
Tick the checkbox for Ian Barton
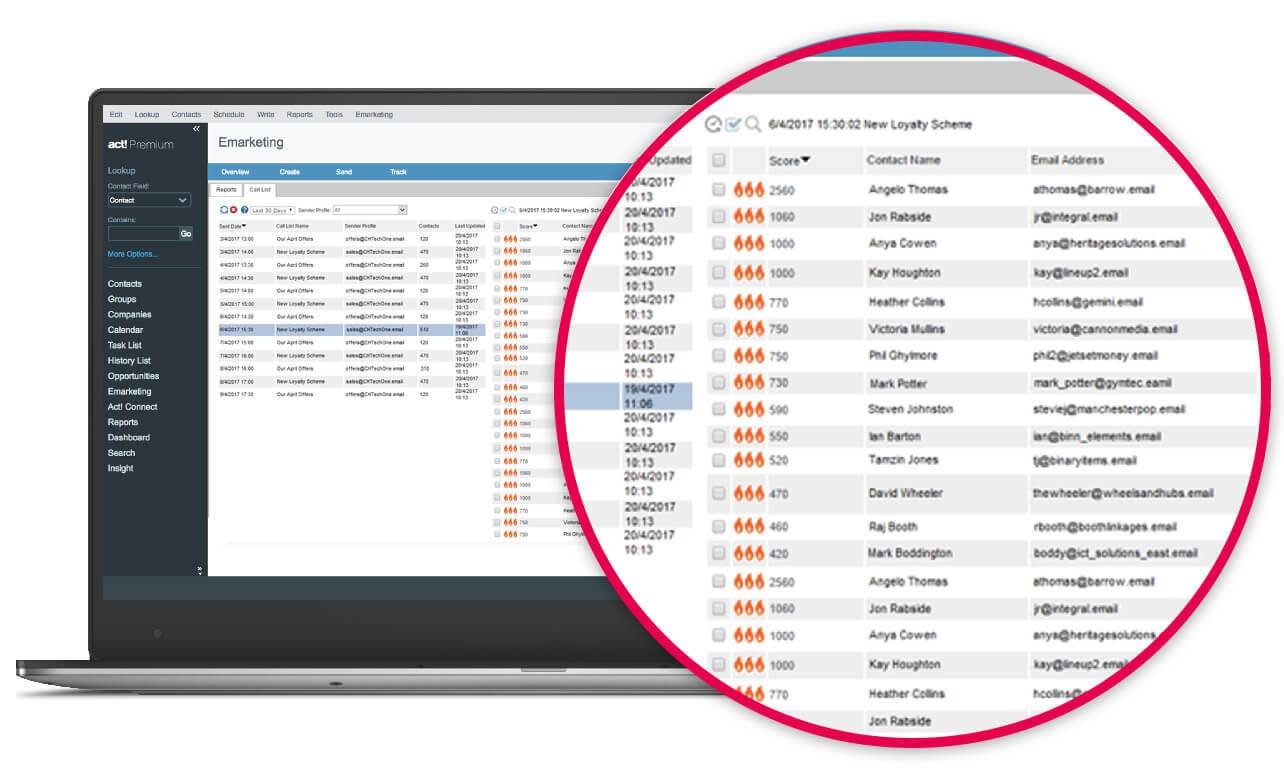point(718,436)
